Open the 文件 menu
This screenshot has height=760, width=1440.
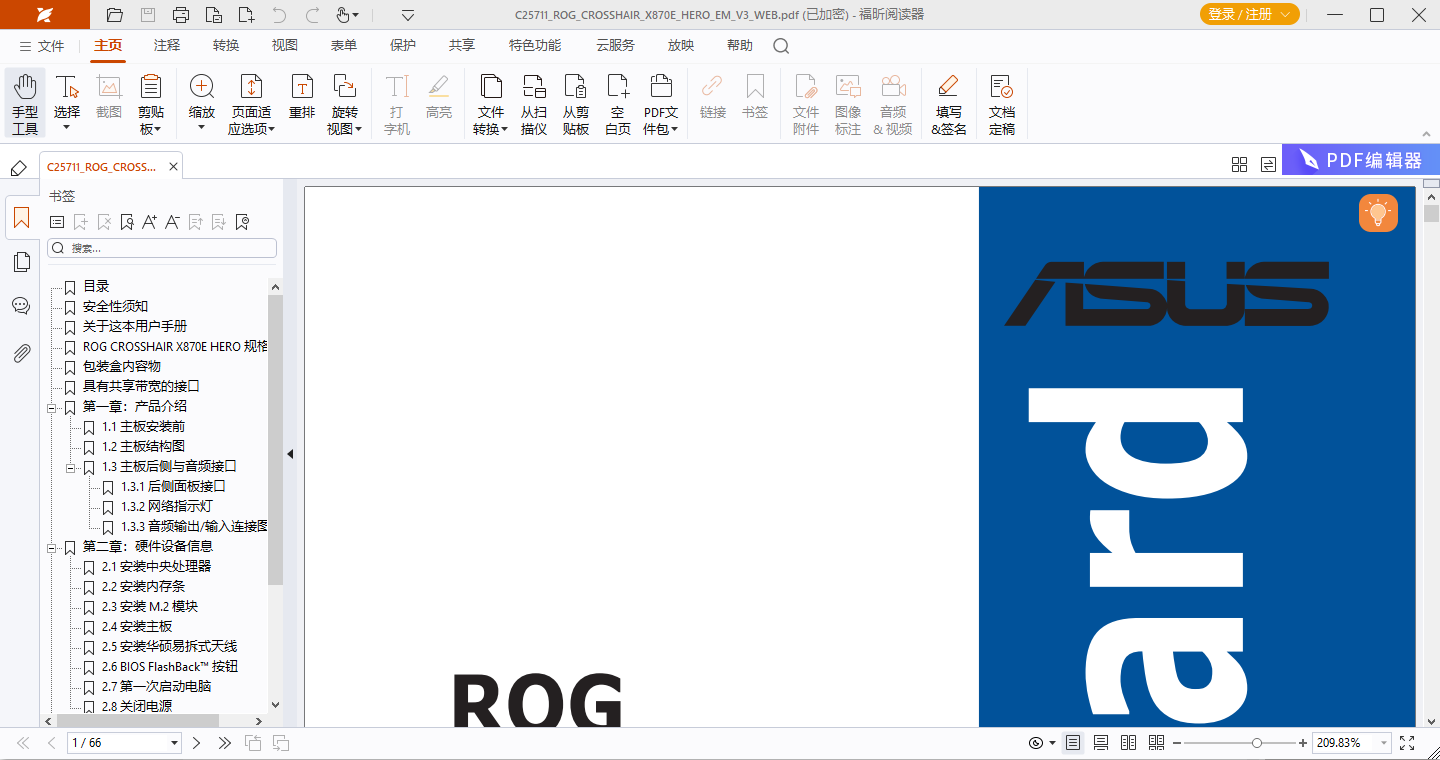41,46
